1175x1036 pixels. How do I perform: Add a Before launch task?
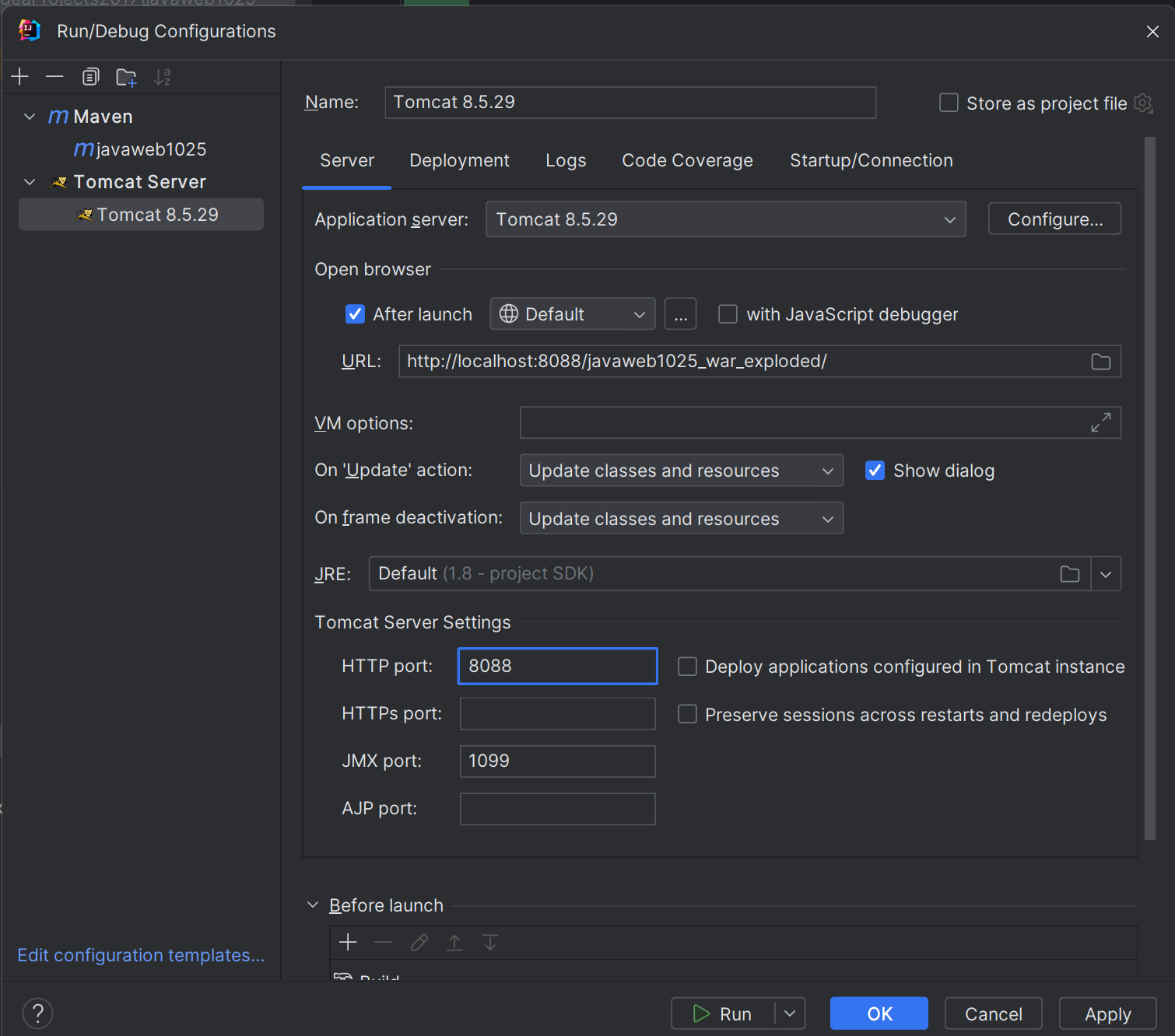tap(348, 943)
